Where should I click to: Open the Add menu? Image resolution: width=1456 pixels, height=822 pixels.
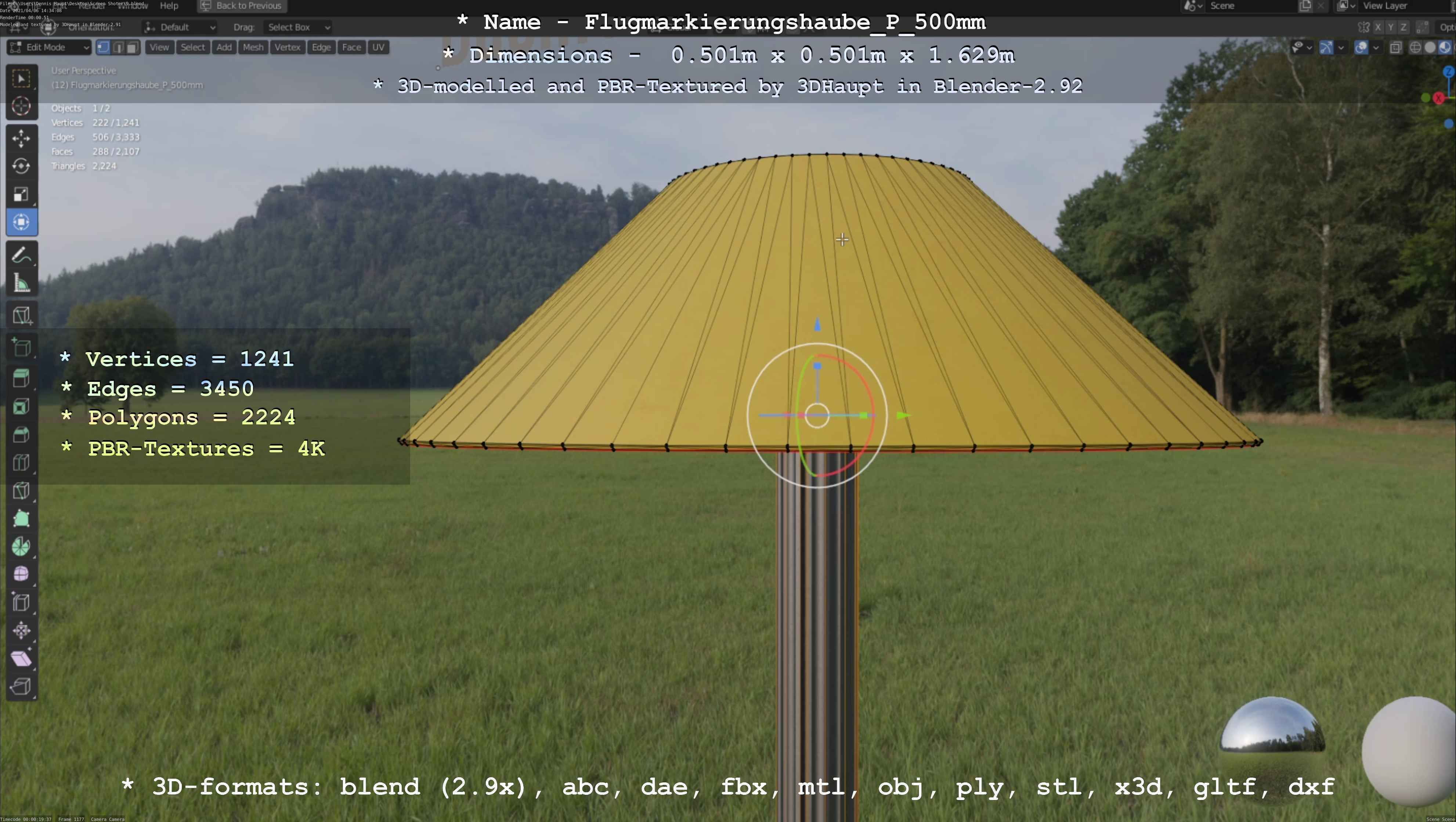(224, 47)
